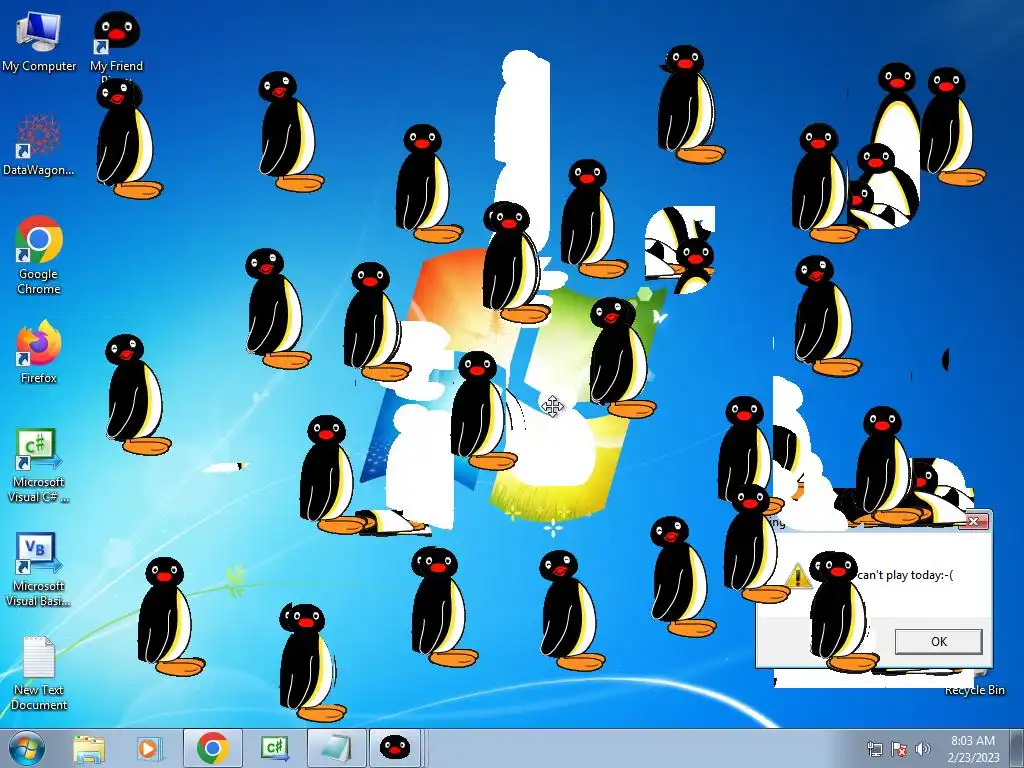Switch to Chrome in the taskbar

[x=212, y=748]
